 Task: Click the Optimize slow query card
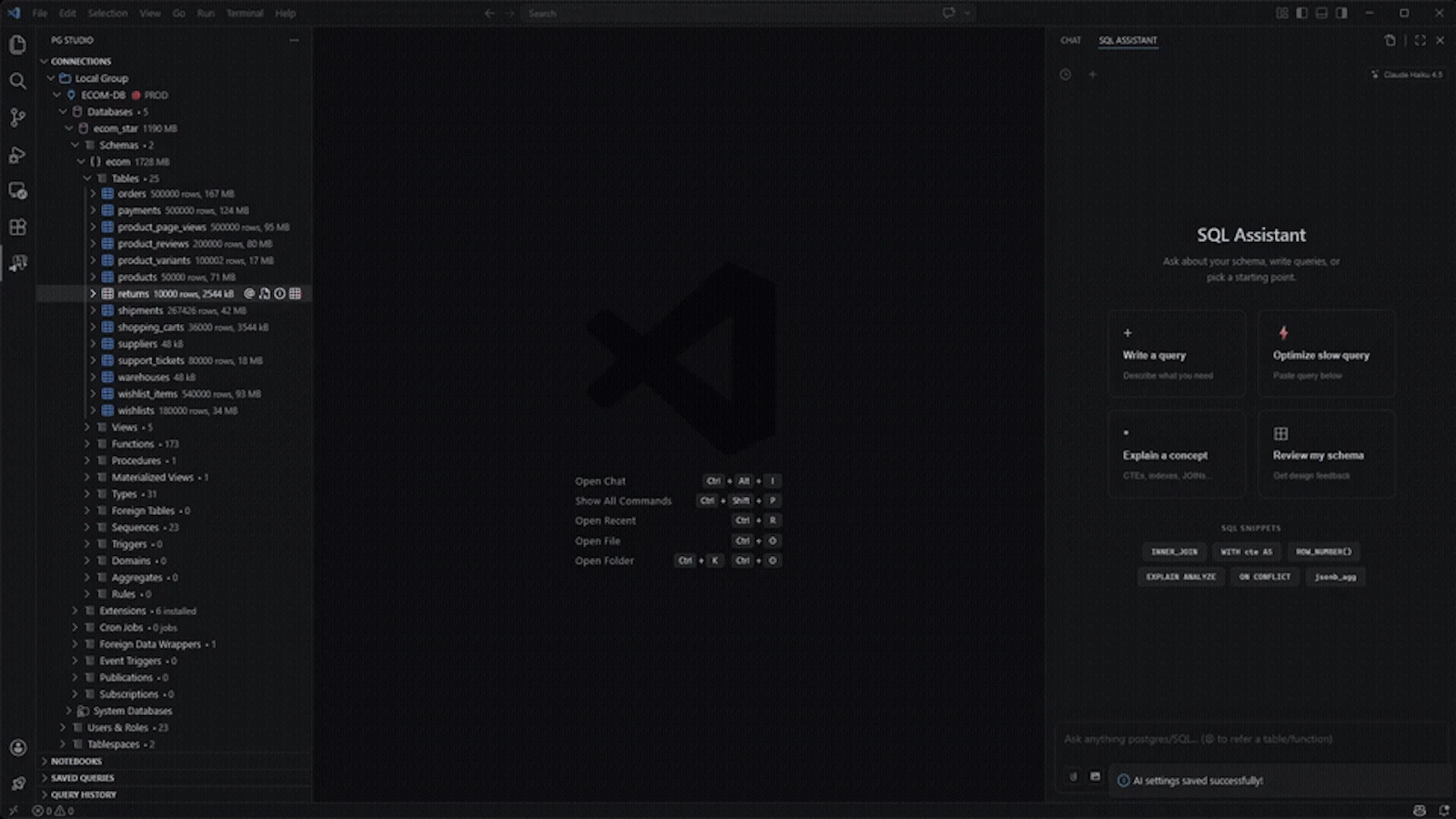(1327, 354)
